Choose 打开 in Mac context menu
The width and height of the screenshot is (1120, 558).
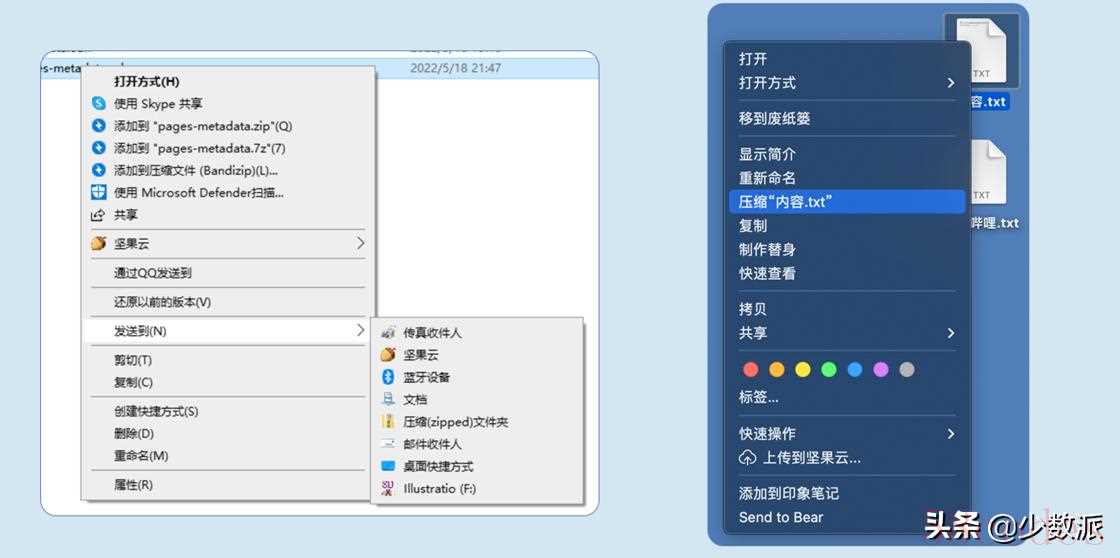point(753,59)
